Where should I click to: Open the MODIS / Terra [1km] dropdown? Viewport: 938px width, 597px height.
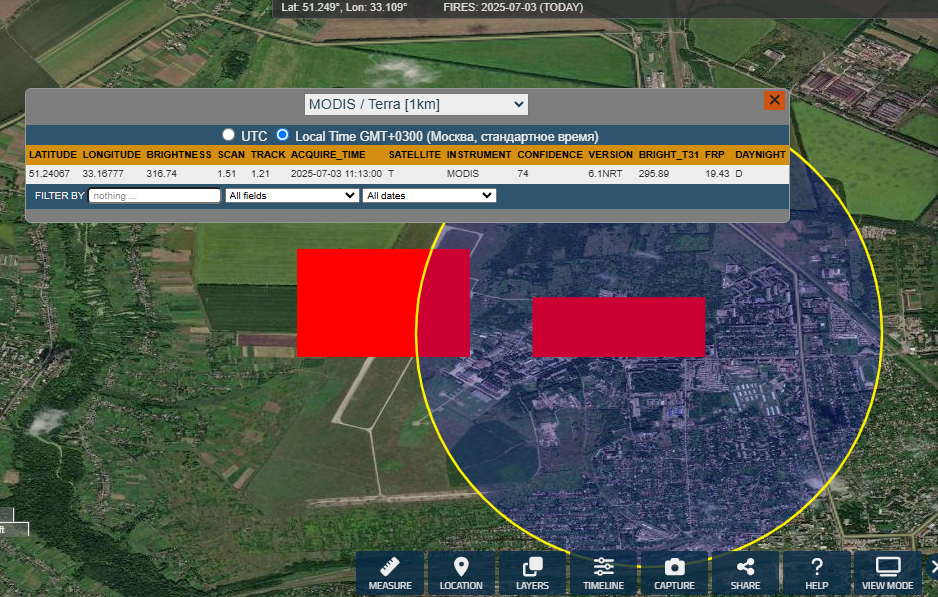point(416,104)
